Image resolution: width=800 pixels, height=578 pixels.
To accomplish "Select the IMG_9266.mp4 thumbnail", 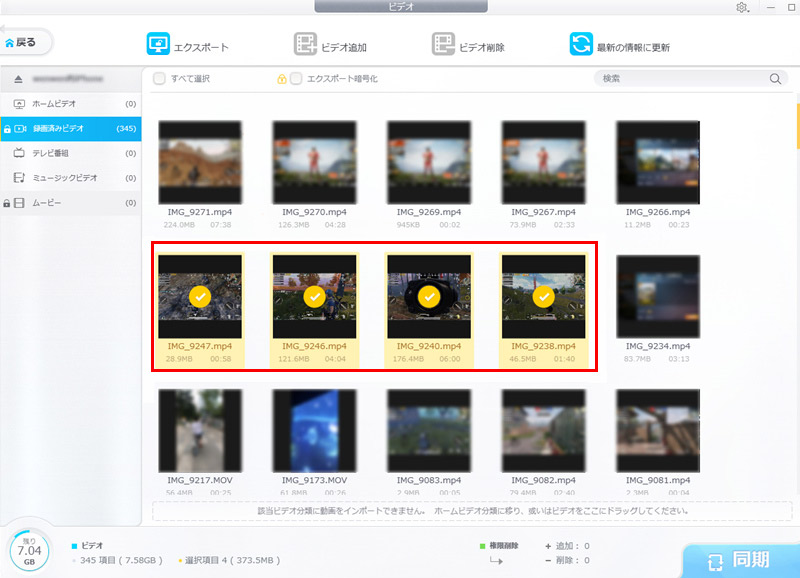I will 658,162.
